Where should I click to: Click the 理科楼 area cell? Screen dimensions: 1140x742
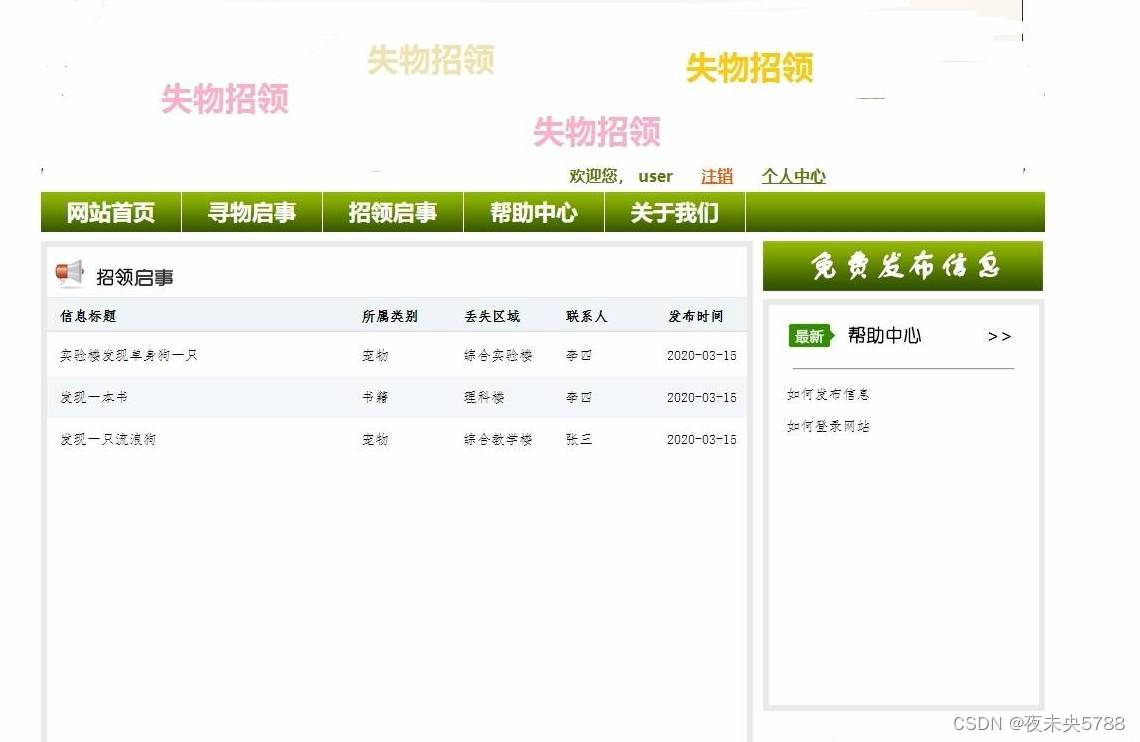coord(484,397)
